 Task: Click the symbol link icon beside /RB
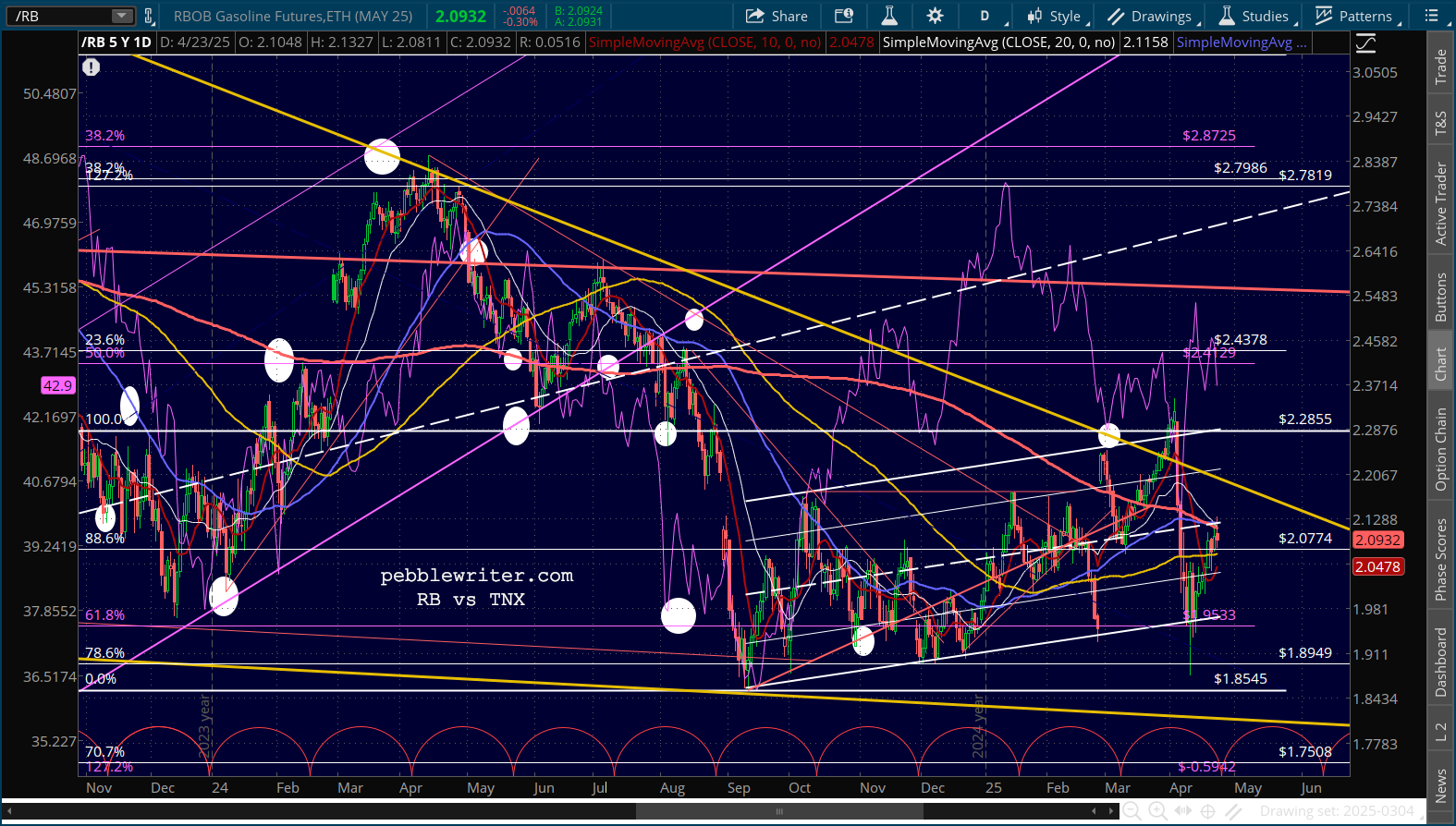(149, 16)
